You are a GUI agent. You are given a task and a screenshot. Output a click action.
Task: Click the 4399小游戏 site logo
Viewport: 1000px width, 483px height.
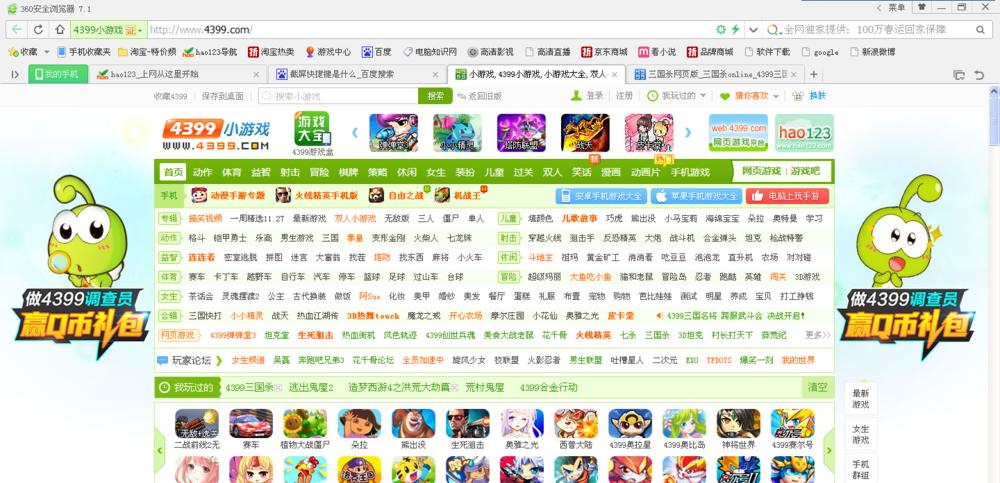click(x=216, y=134)
